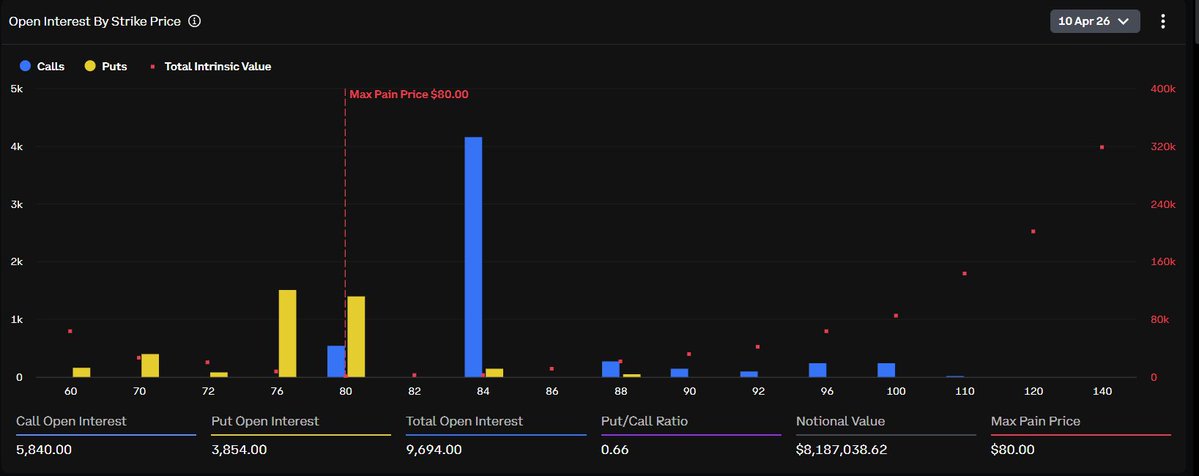Select the Call Open Interest stat
Image resolution: width=1199 pixels, height=476 pixels.
(x=72, y=422)
